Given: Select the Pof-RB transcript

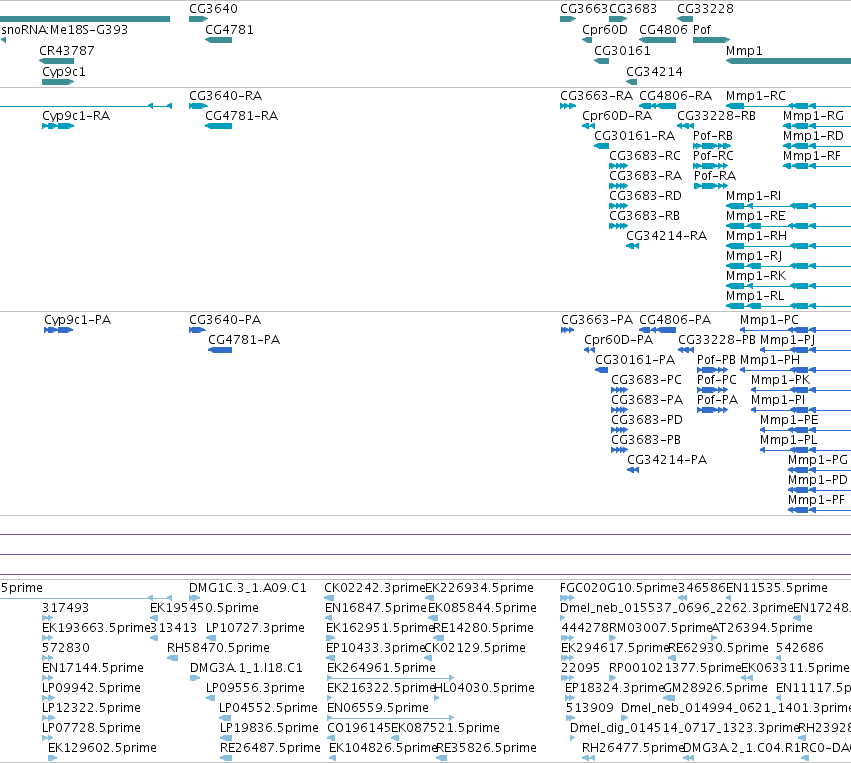Looking at the screenshot, I should tap(712, 146).
